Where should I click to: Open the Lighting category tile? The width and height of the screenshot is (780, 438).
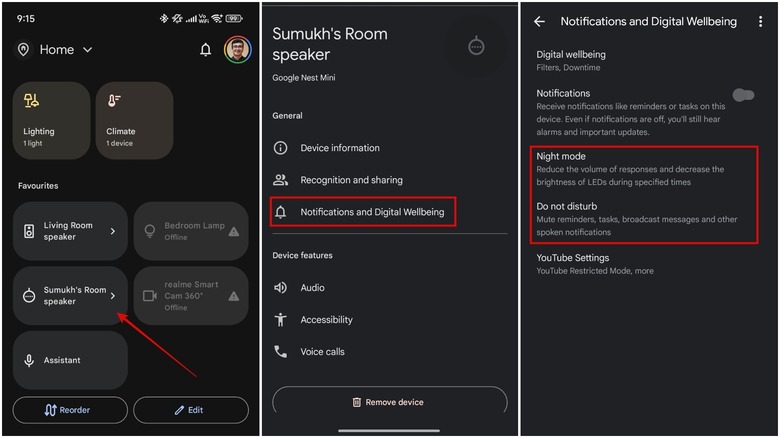tap(51, 120)
